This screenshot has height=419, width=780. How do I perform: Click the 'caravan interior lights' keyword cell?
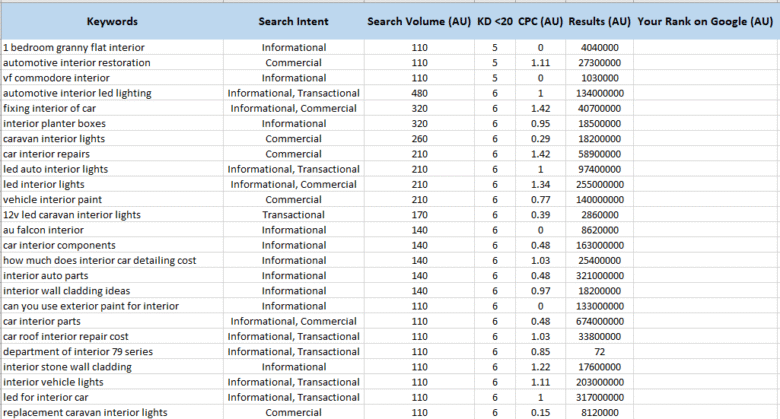click(x=112, y=139)
